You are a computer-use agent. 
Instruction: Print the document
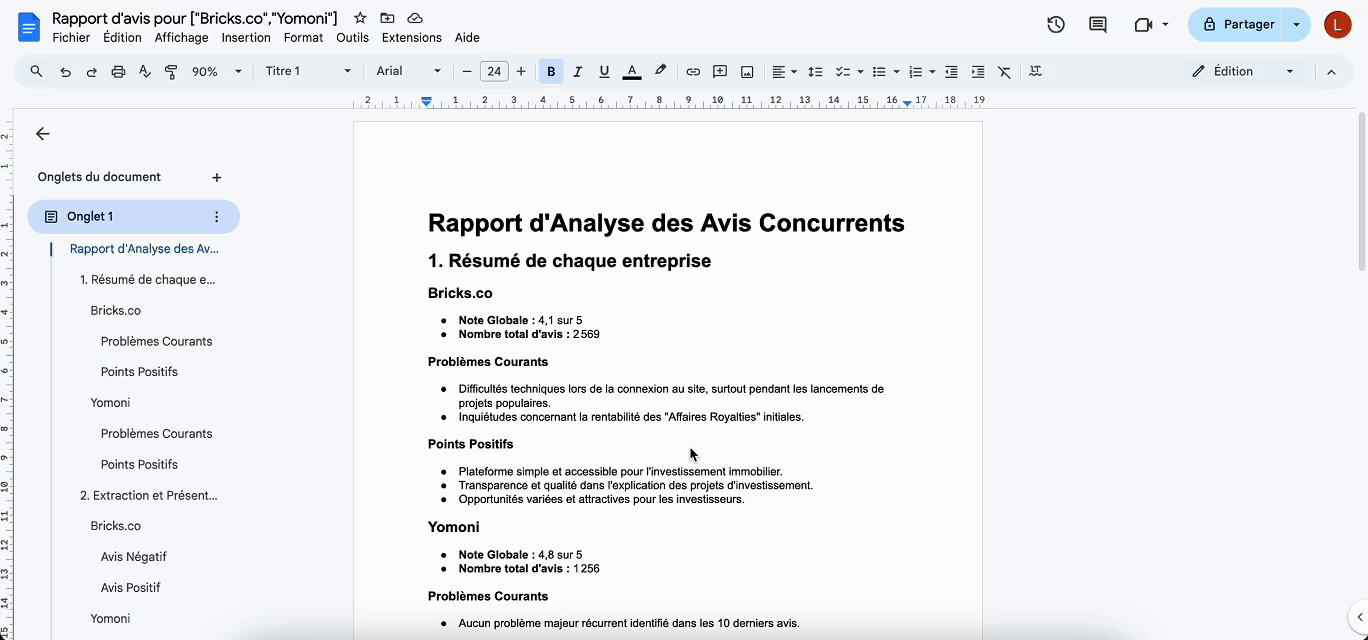(118, 71)
